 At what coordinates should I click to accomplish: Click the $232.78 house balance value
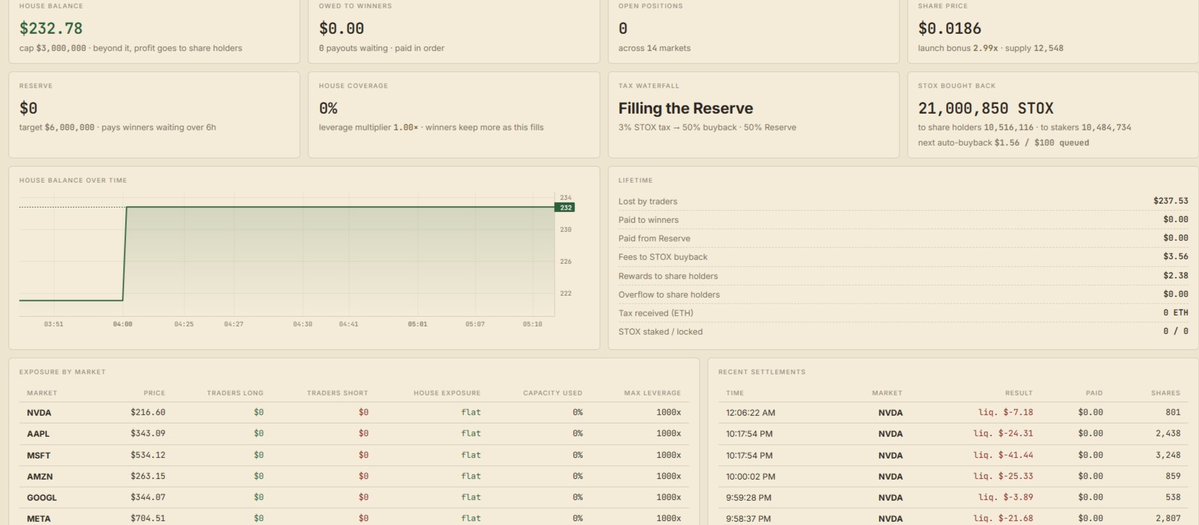tap(50, 28)
